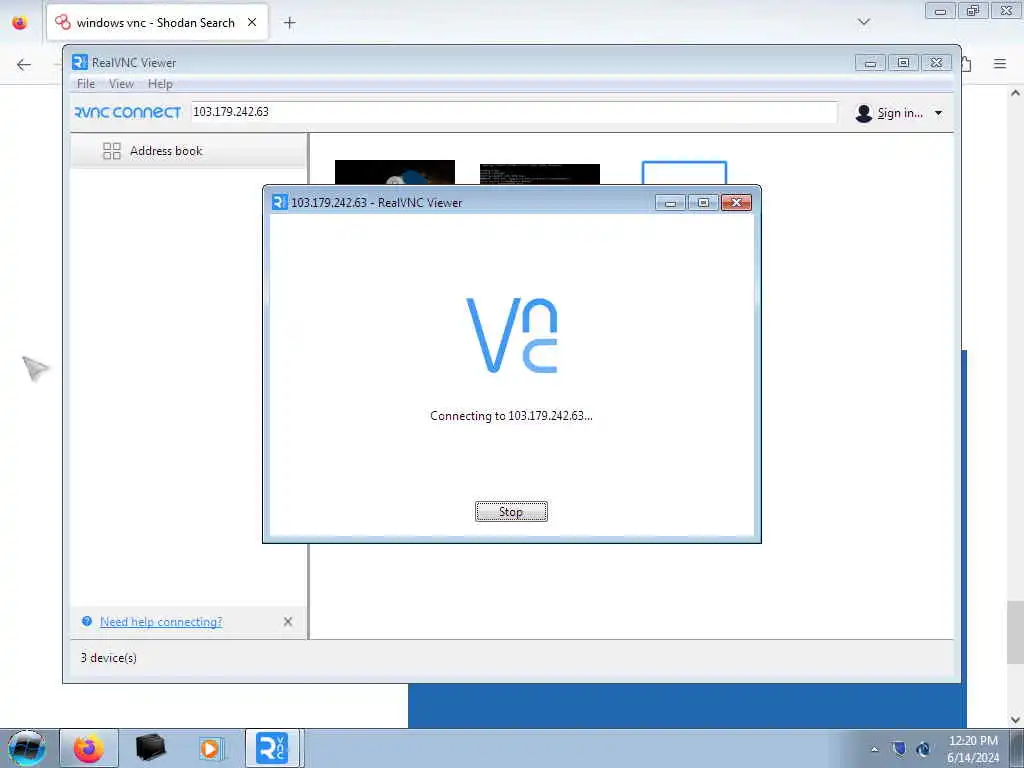Click browser scrollbar up arrow
This screenshot has height=768, width=1024.
(1016, 93)
